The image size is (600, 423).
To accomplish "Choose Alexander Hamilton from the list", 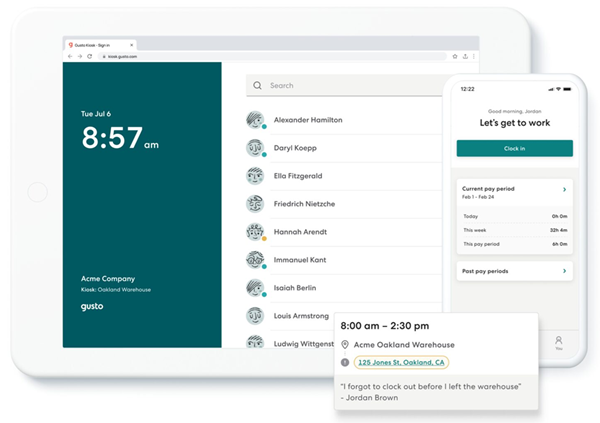I will click(x=308, y=120).
